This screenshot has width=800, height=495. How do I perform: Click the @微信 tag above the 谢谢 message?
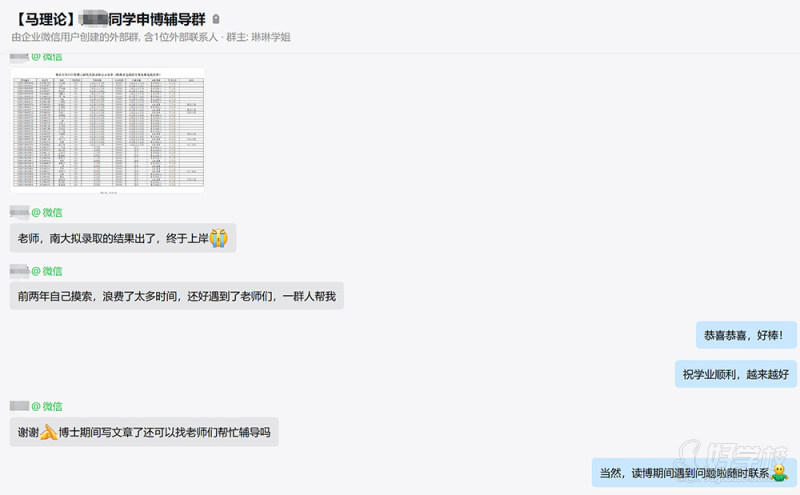(x=47, y=406)
